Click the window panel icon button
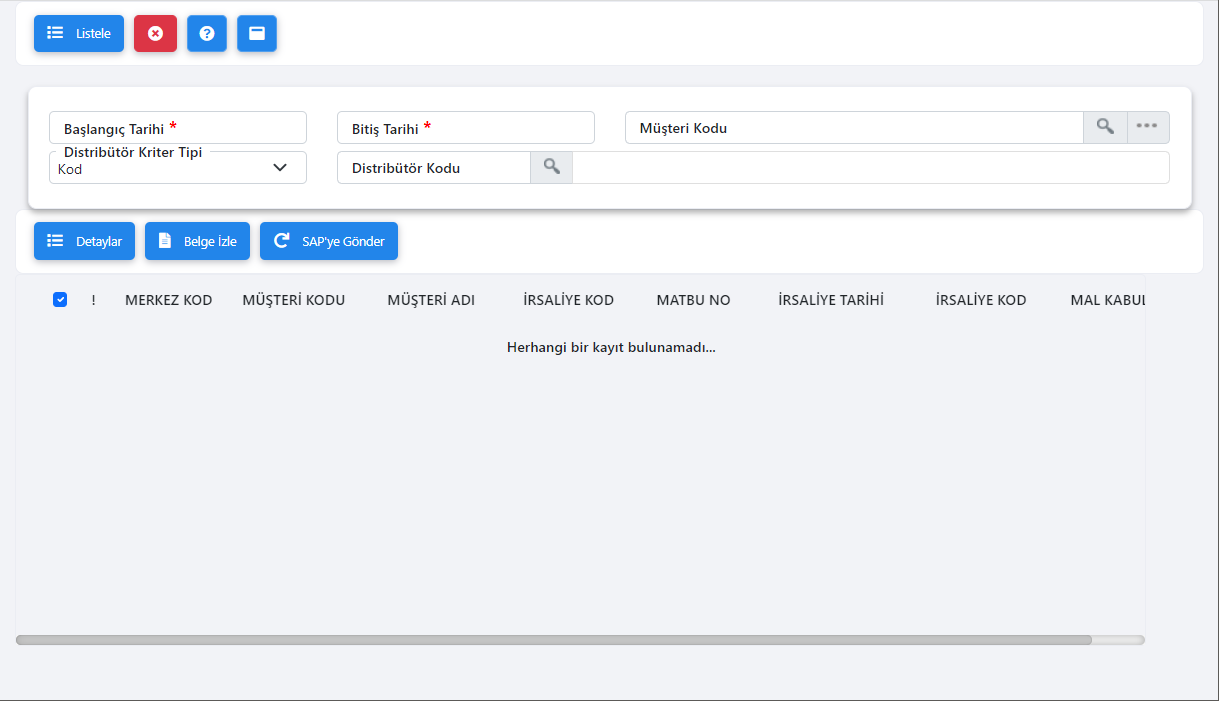 (x=257, y=33)
